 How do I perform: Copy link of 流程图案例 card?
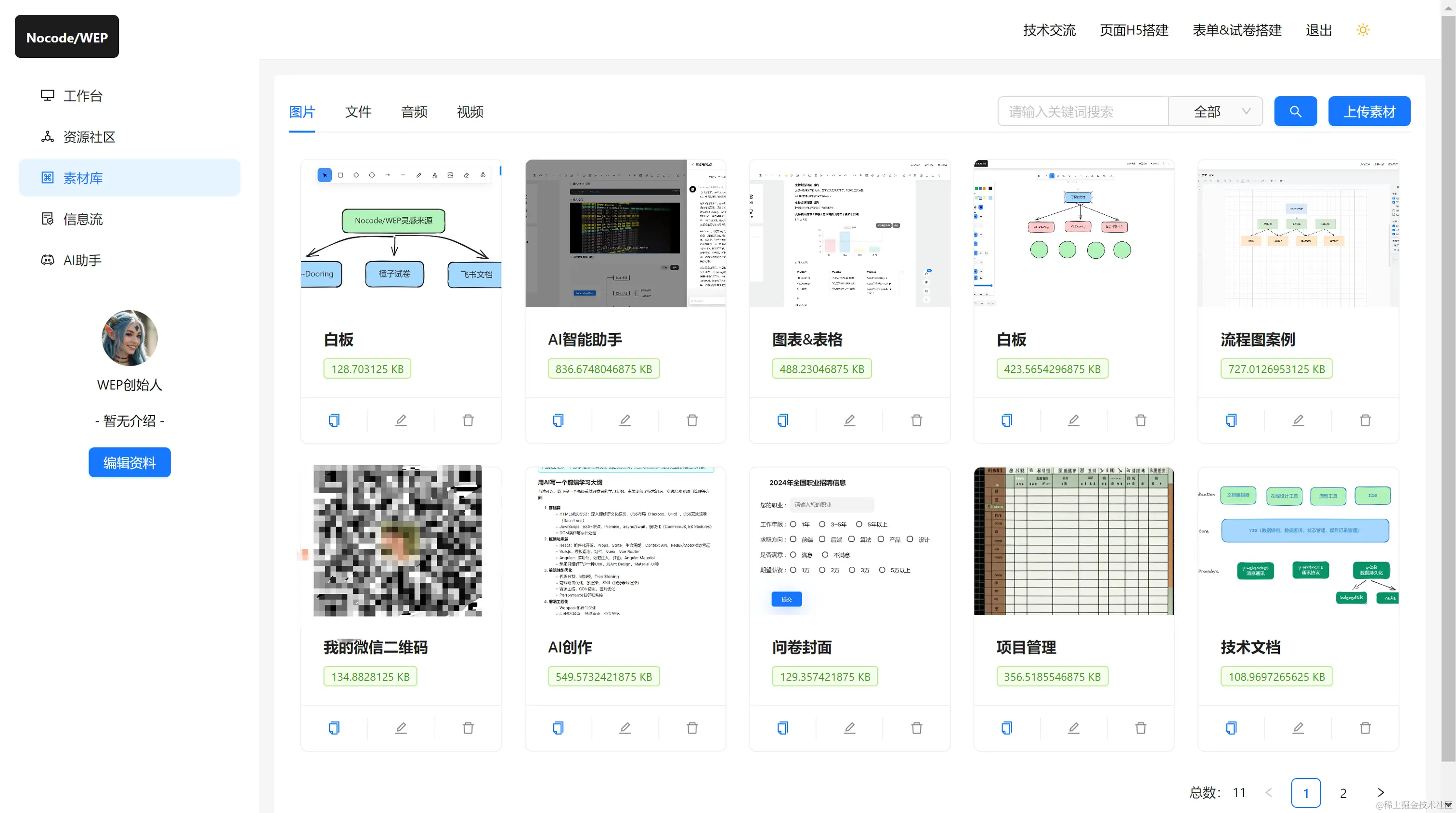pos(1231,420)
